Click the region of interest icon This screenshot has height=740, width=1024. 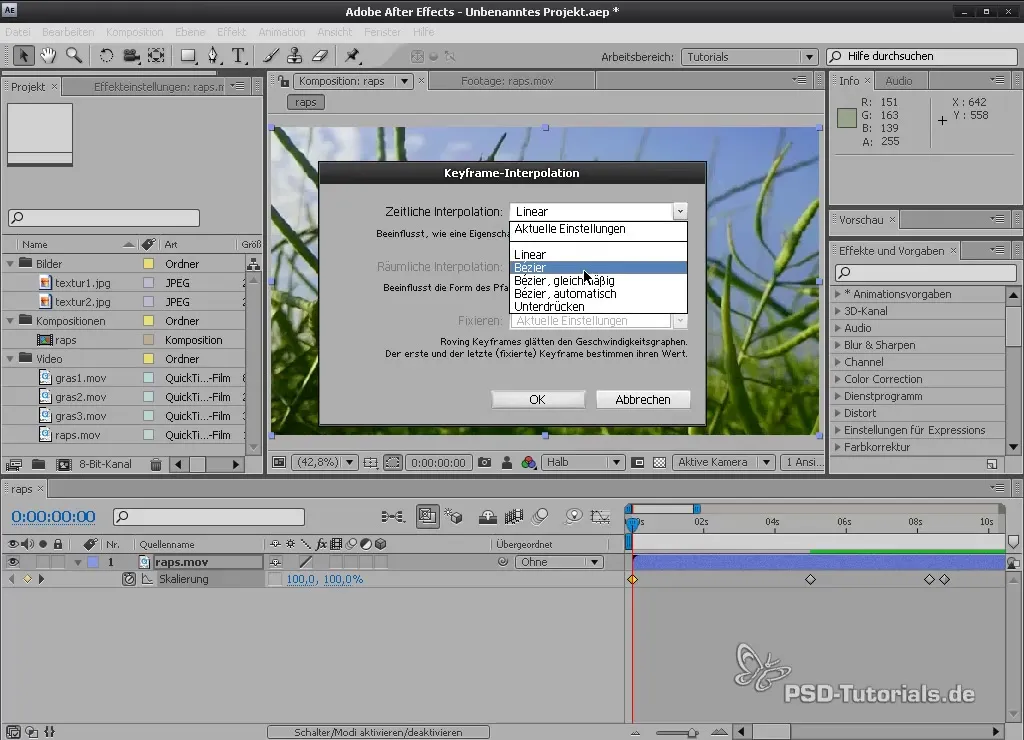coord(392,462)
